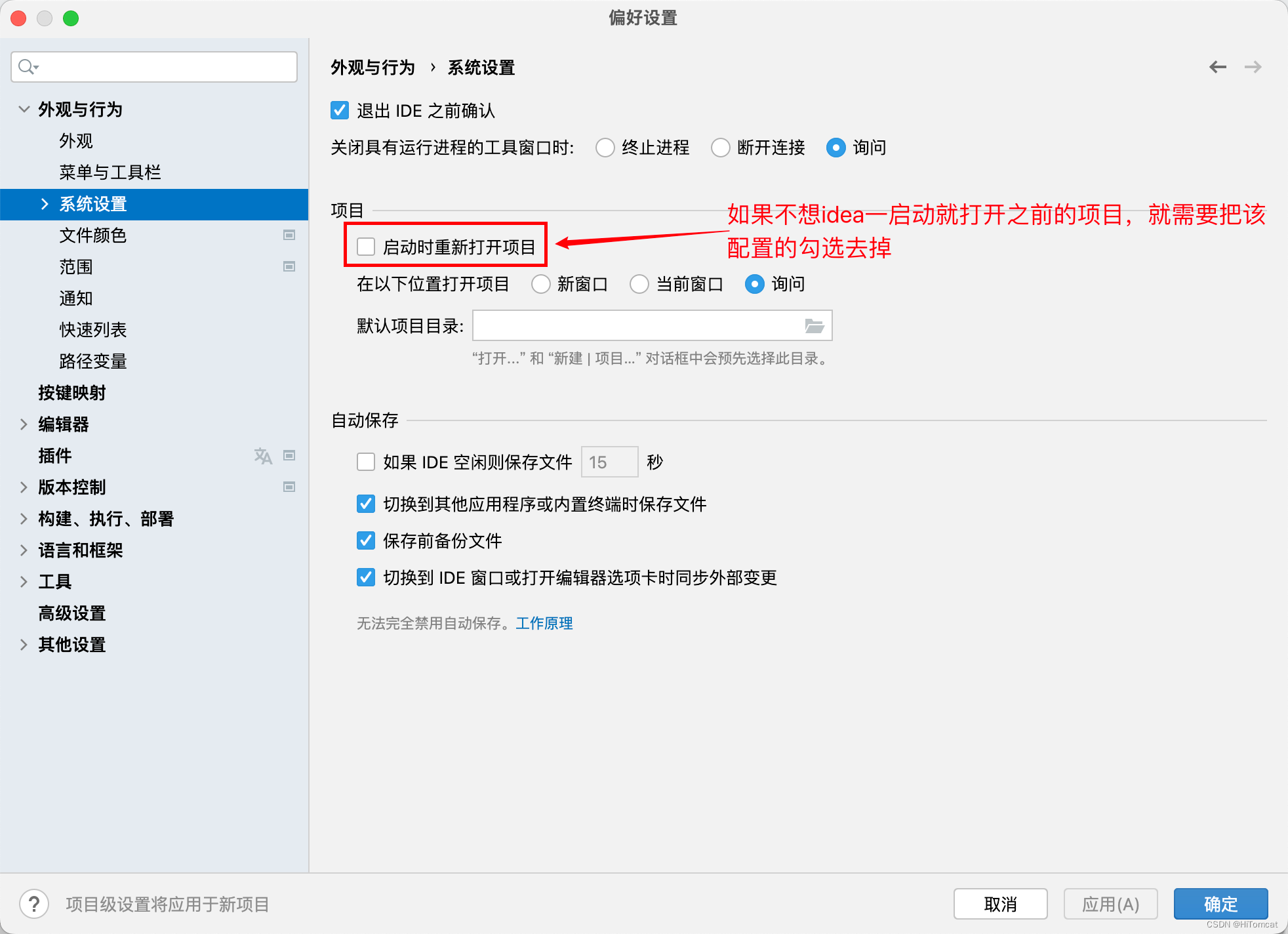This screenshot has height=934, width=1288.
Task: Click project-level icon beside 文件颜色
Action: click(x=289, y=235)
